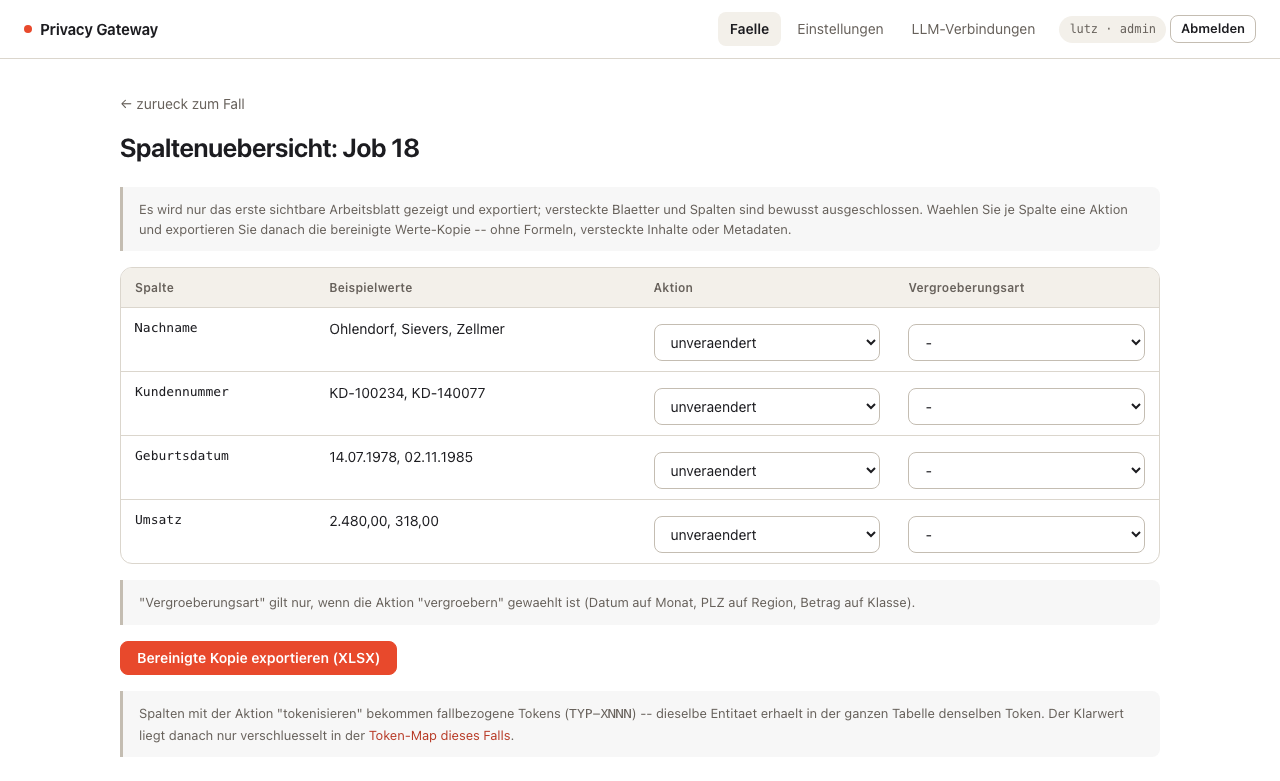Switch to the LLM-Verbindungen tab
Screen dimensions: 1280x781
973,29
